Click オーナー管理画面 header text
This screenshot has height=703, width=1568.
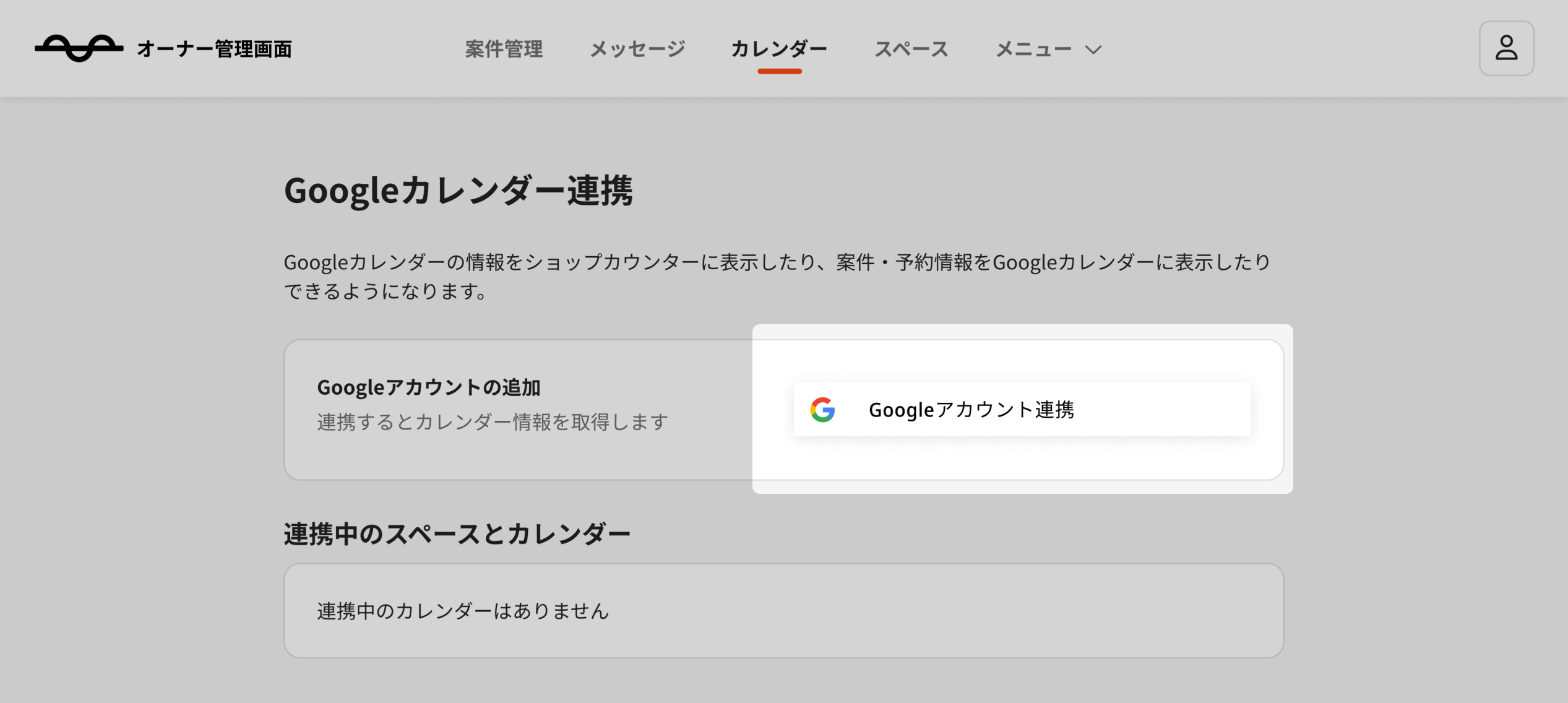click(x=215, y=50)
